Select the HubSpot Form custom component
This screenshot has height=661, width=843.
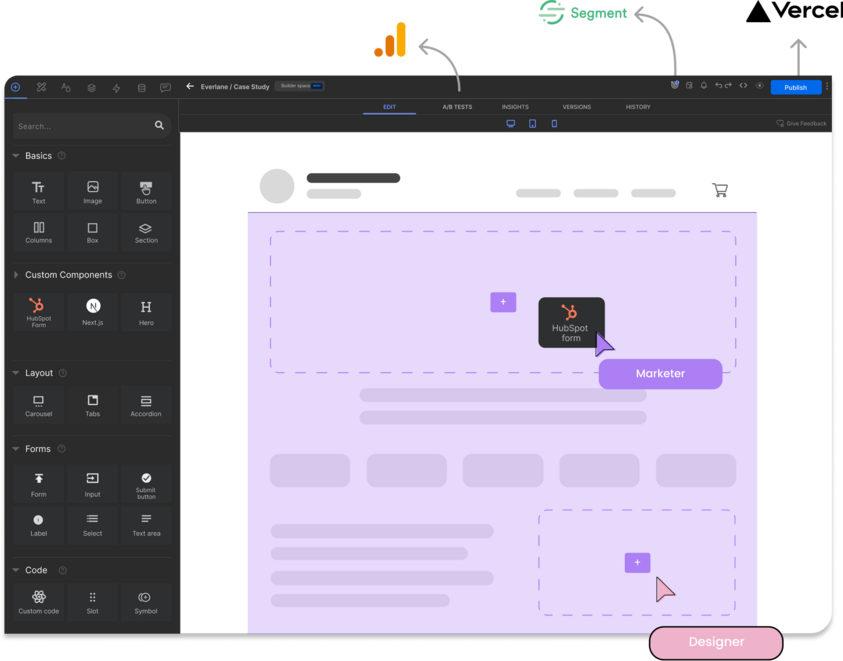point(39,312)
